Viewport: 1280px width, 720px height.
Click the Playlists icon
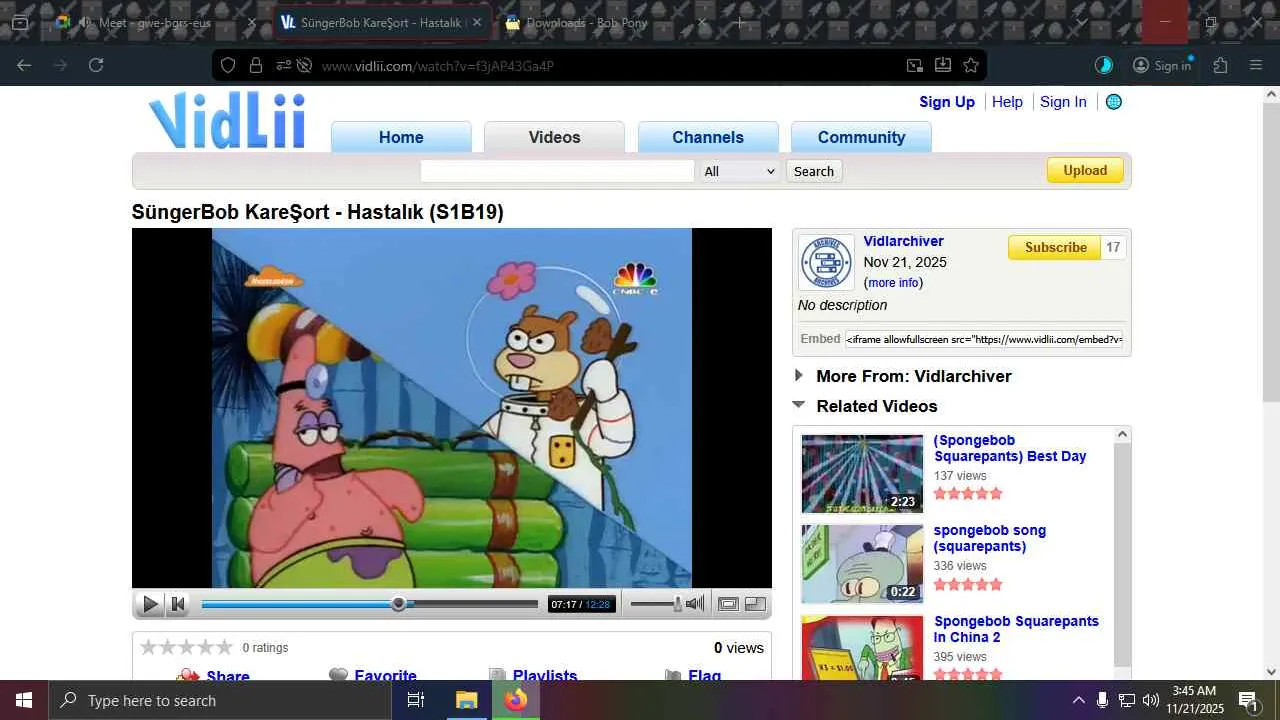497,676
